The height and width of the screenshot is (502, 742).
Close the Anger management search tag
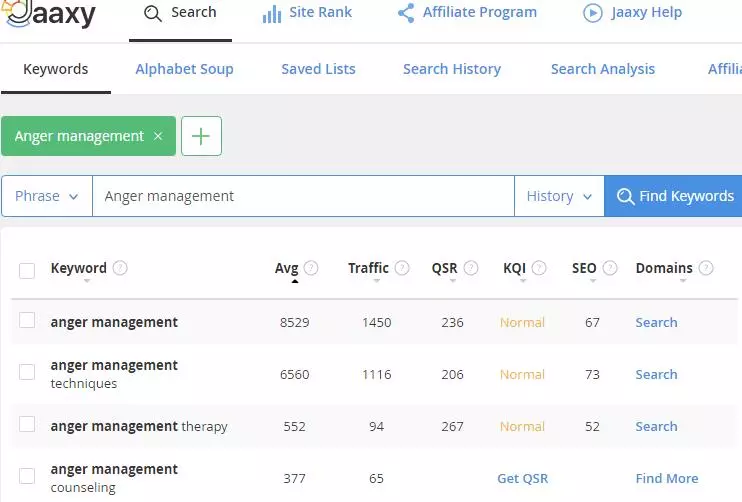pyautogui.click(x=158, y=136)
